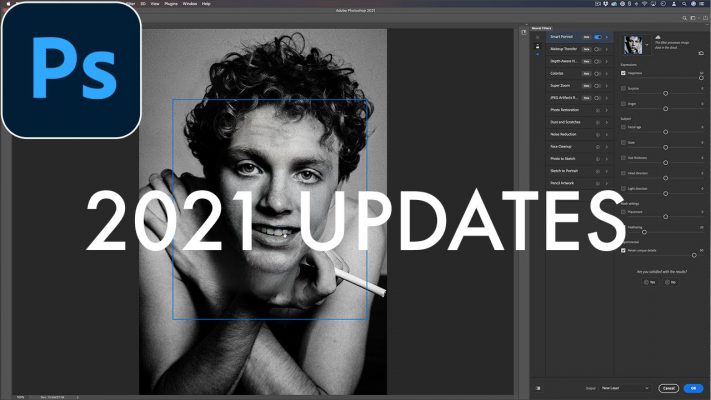Viewport: 711px width, 400px height.
Task: Enable the Colorize filter toggle
Action: click(x=598, y=73)
